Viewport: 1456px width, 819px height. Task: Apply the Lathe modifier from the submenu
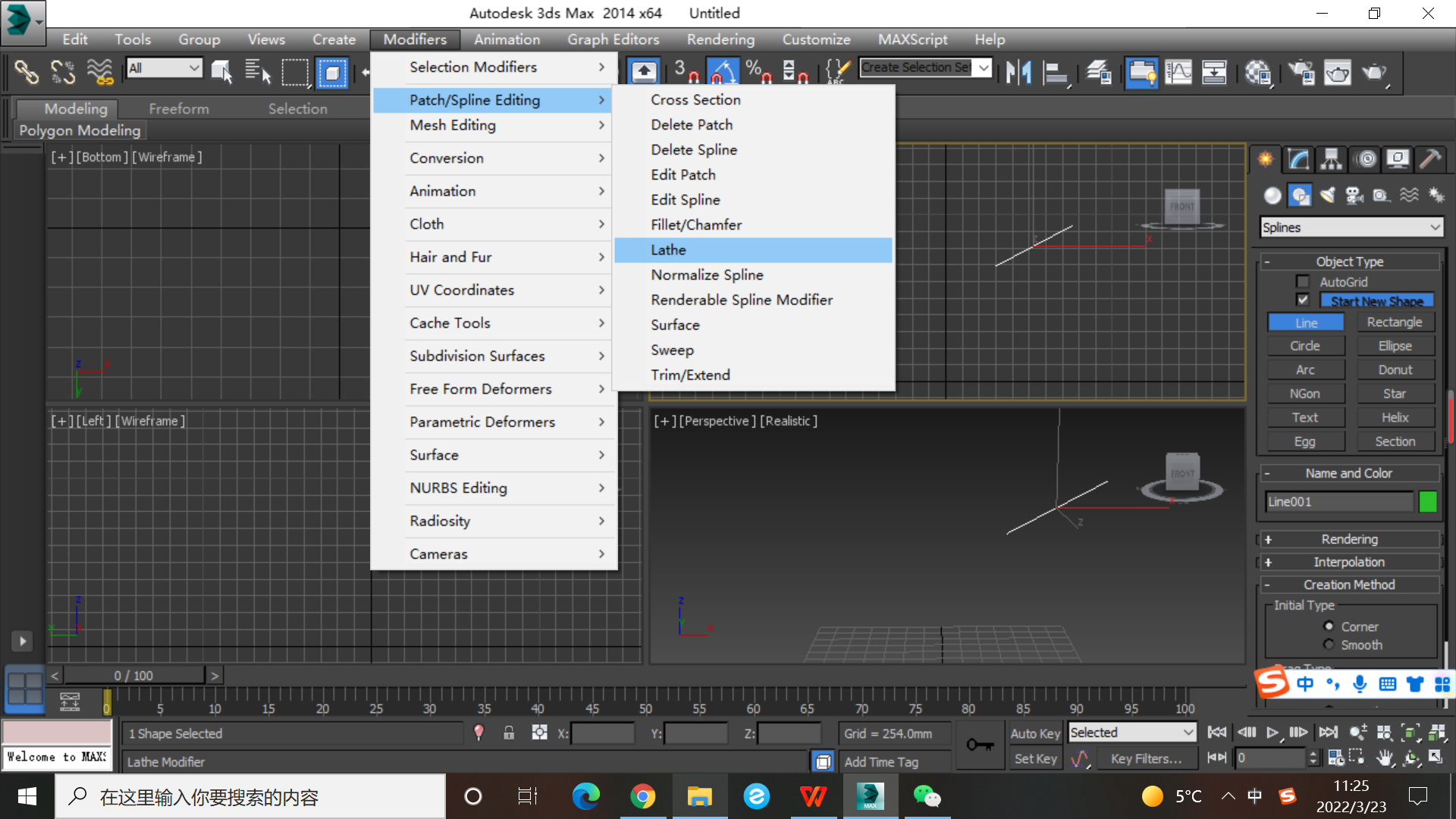[x=752, y=250]
